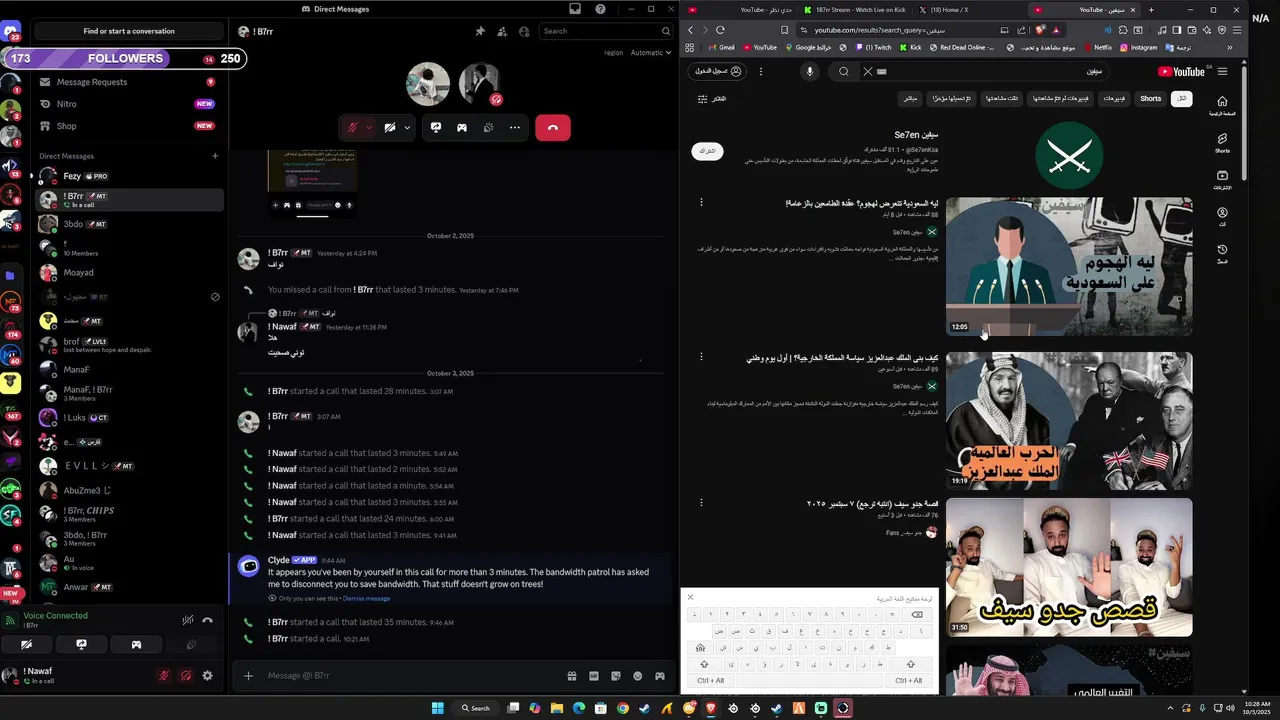This screenshot has height=720, width=1280.
Task: Toggle mute next to ! Nawaf user panel
Action: pos(164,676)
